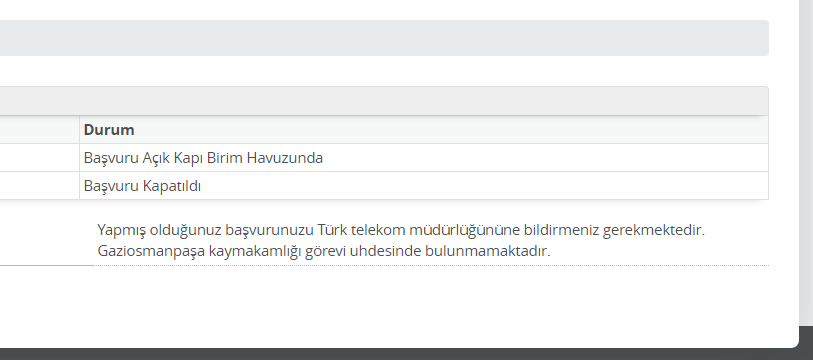
Task: Click the words 'Türk telekom' in the response
Action: 361,229
